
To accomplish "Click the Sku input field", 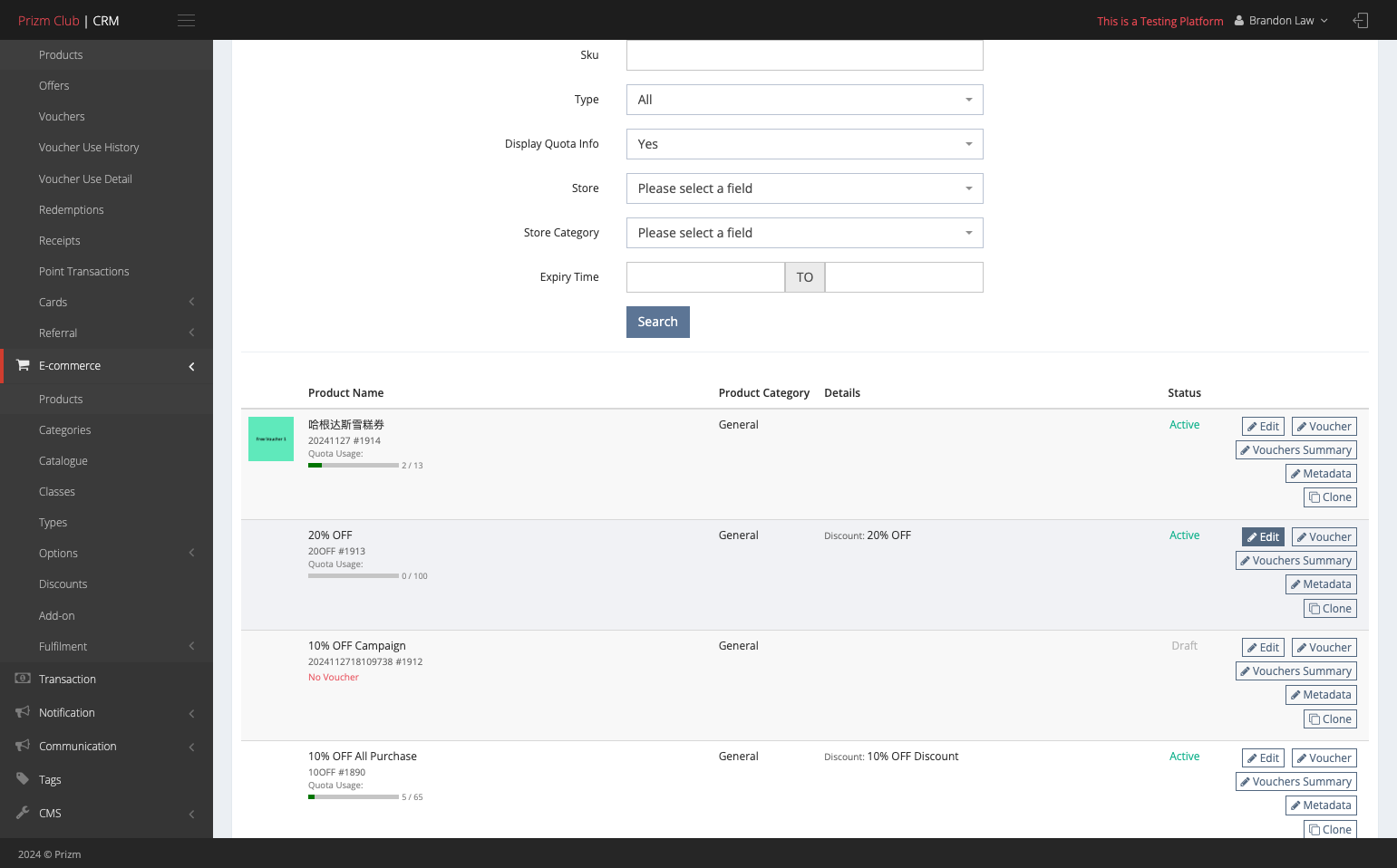I will click(804, 55).
